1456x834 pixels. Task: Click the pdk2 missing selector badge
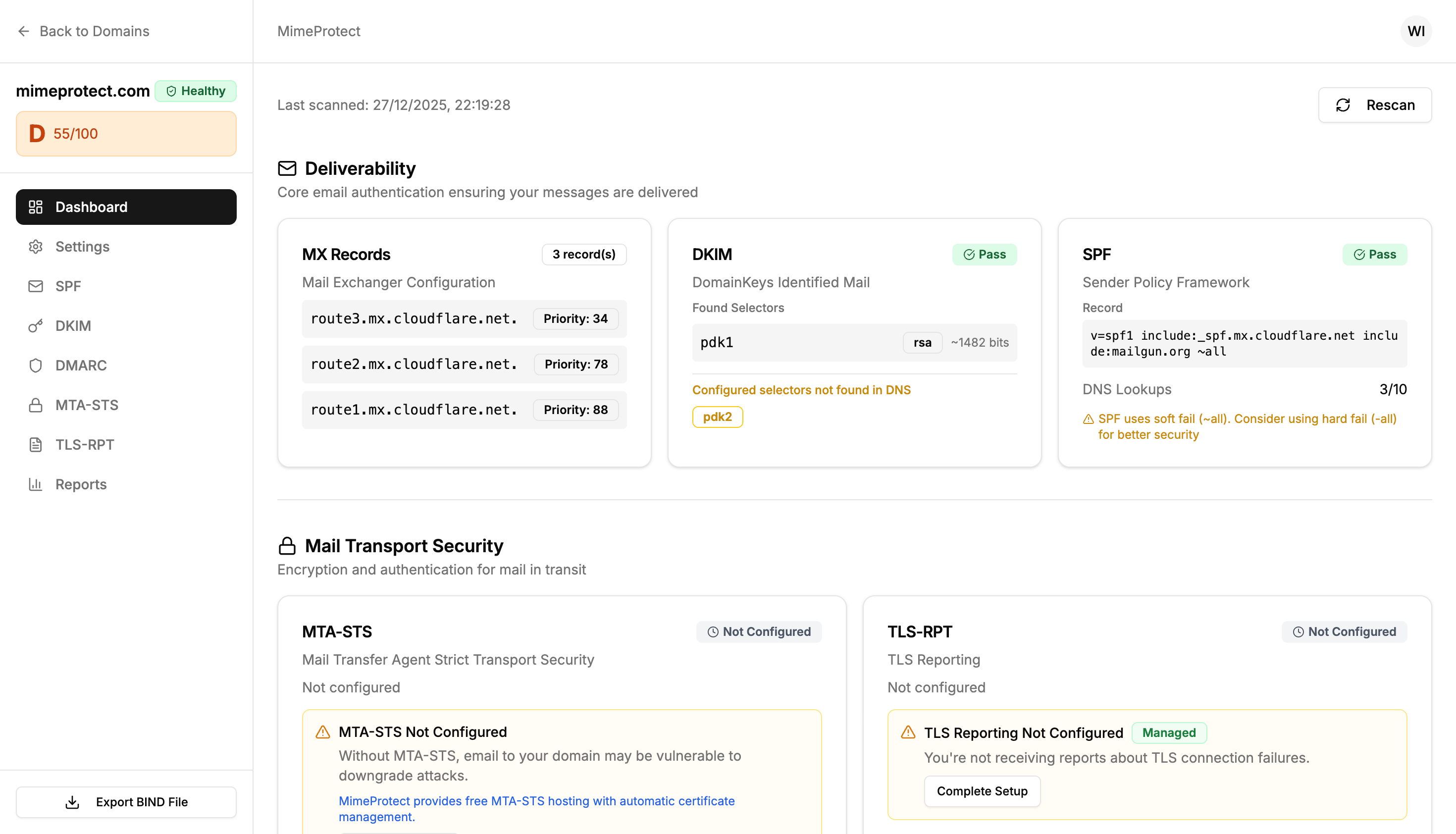717,417
